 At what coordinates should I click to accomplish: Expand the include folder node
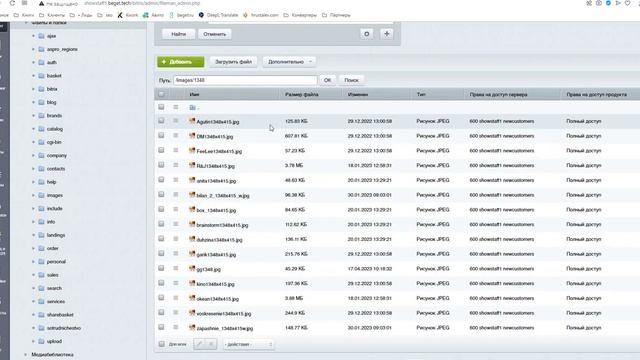[33, 209]
